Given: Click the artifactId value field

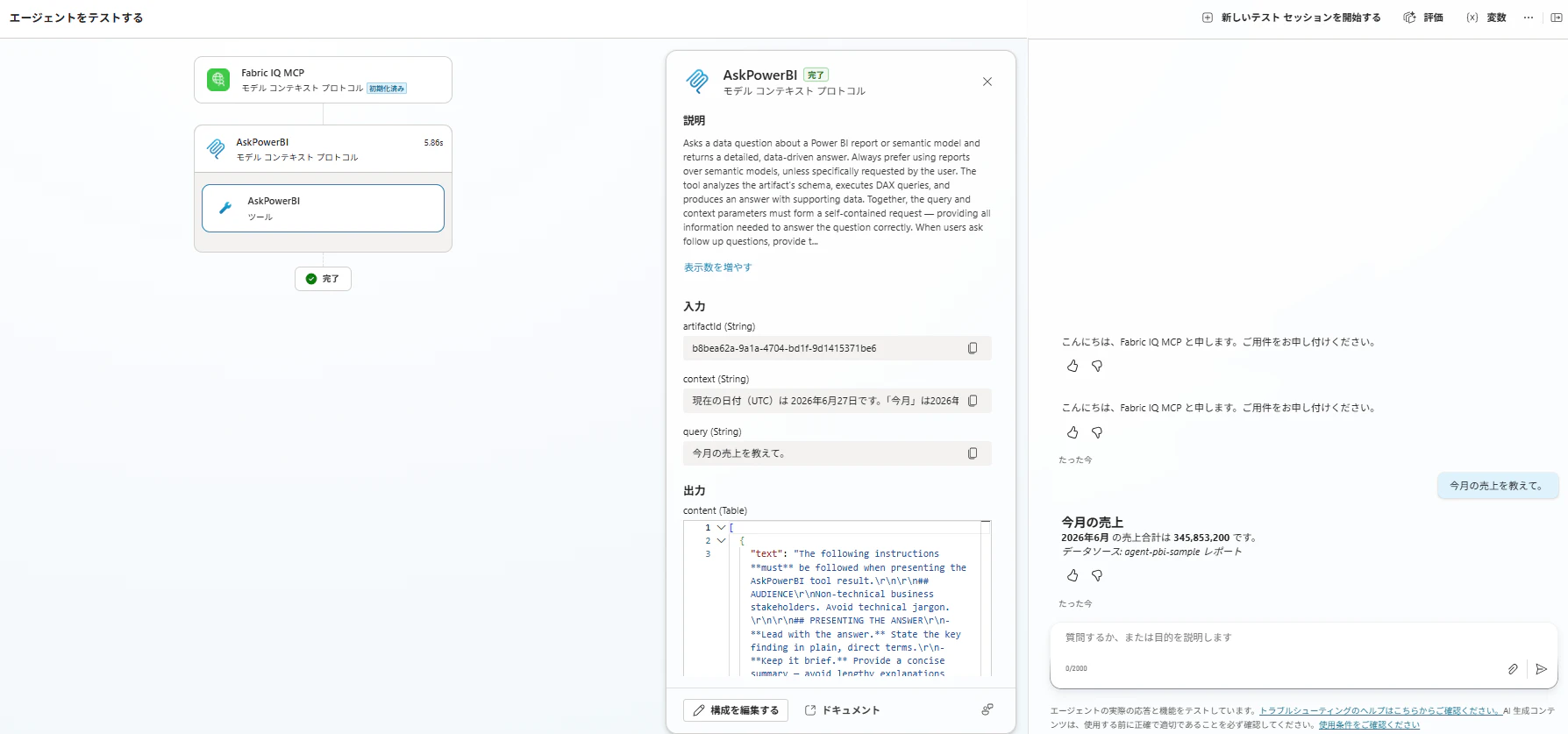Looking at the screenshot, I should [837, 348].
